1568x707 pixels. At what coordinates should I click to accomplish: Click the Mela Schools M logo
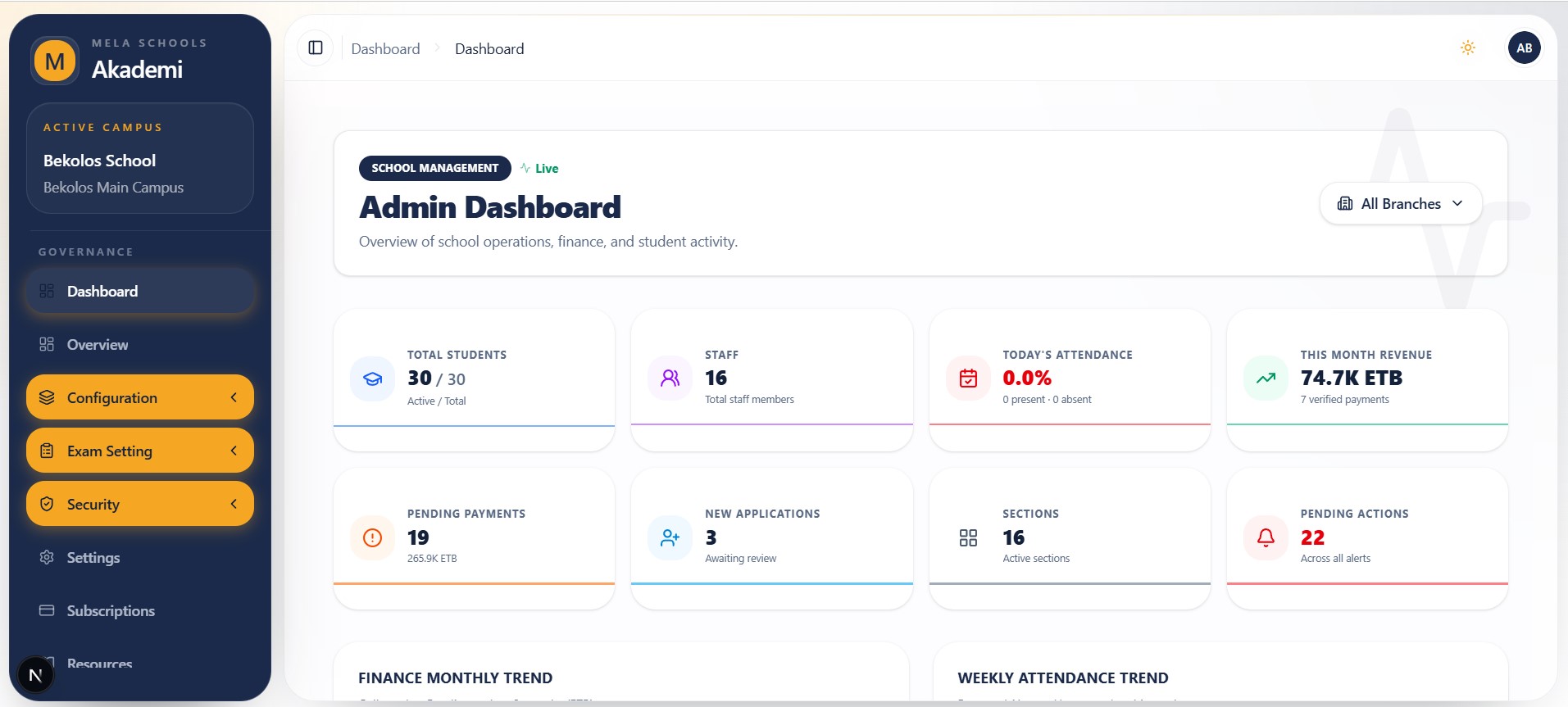click(55, 61)
